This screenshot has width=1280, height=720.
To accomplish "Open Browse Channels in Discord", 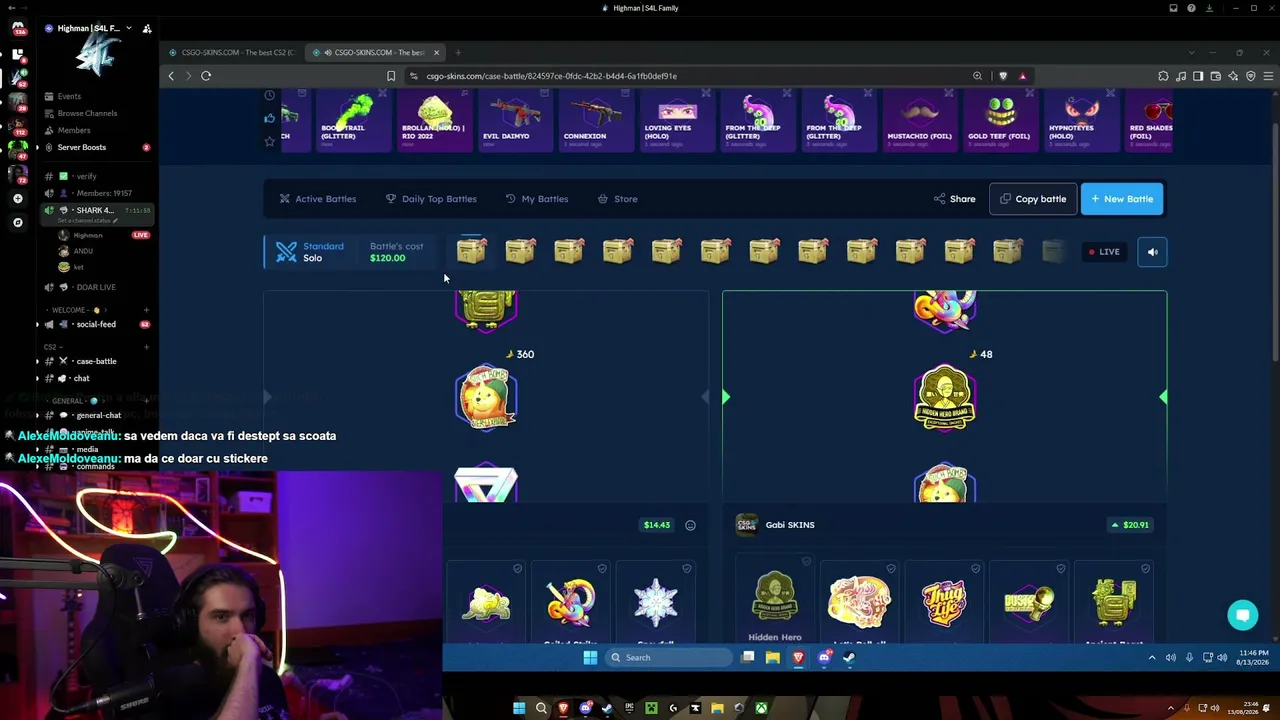I will coord(87,113).
